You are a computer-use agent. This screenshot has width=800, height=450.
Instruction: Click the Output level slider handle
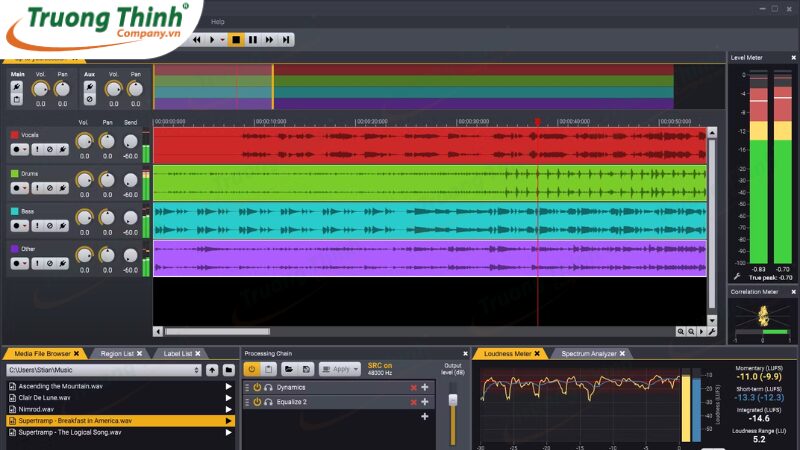(452, 400)
